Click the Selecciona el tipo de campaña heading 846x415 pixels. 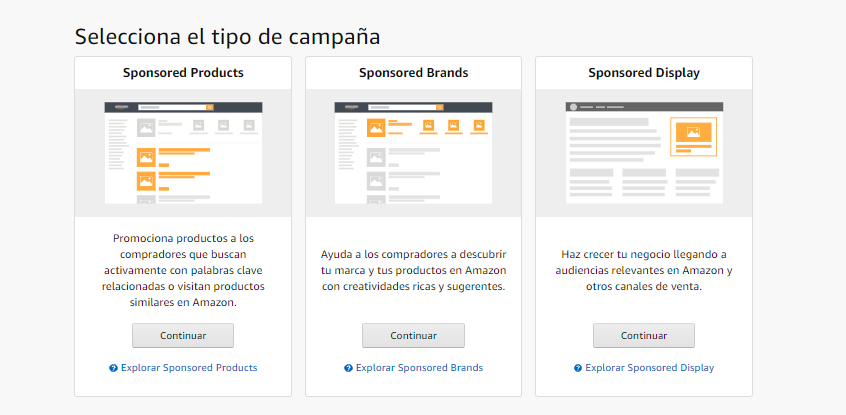pyautogui.click(x=228, y=37)
